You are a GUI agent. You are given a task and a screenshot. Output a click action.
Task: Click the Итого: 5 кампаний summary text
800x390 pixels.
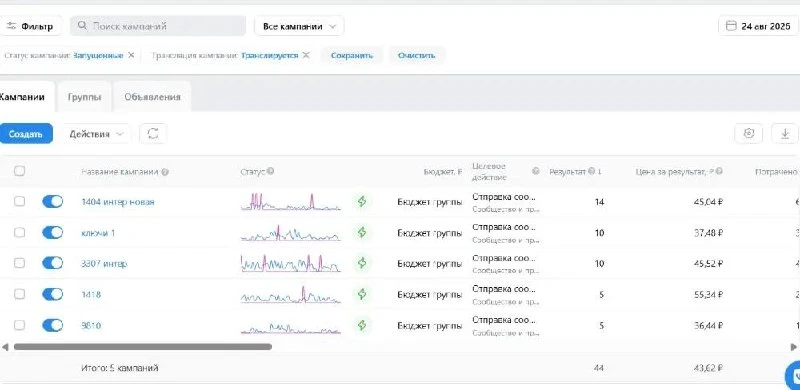point(119,368)
